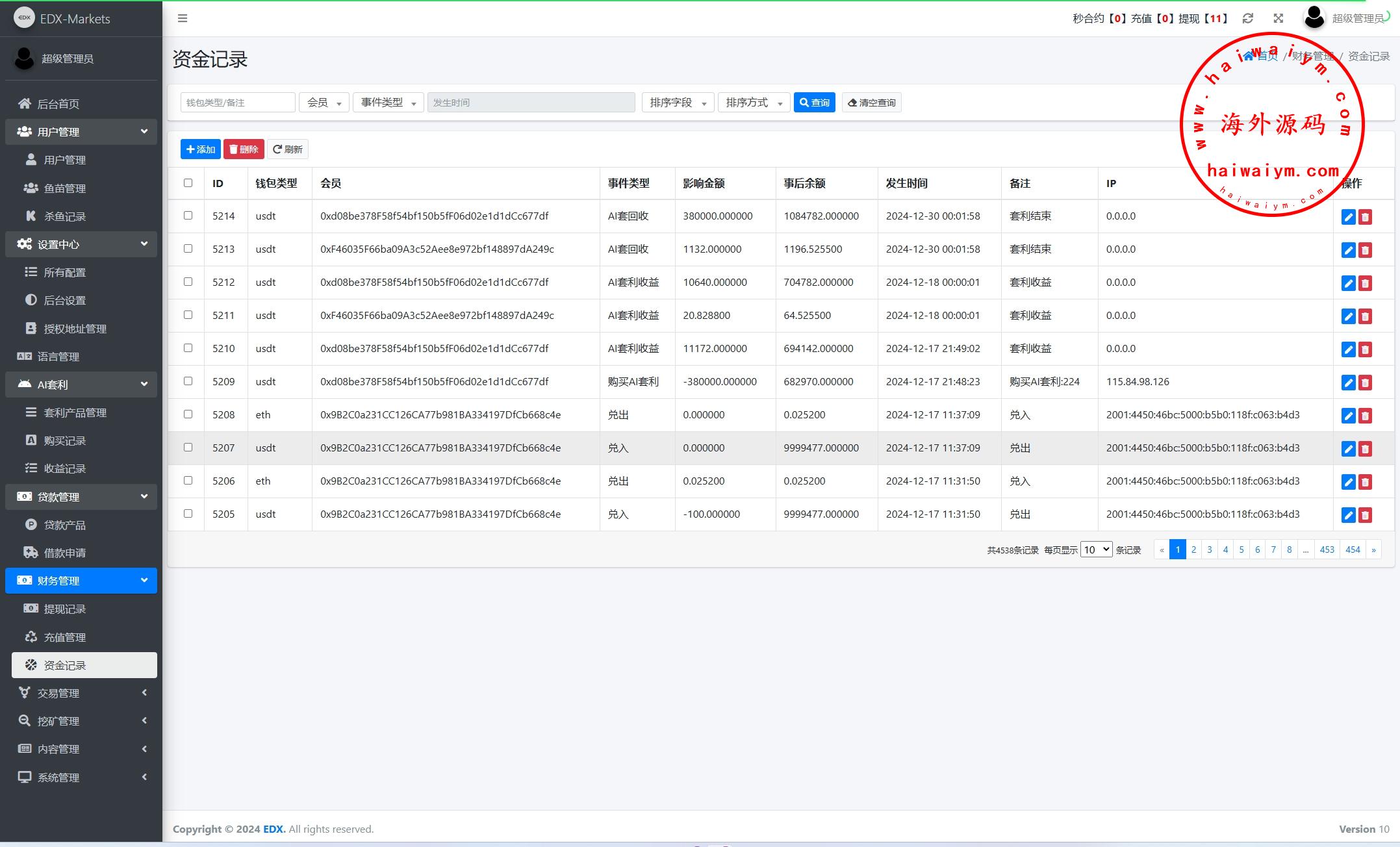
Task: Click edit pencil icon for record 5206
Action: click(x=1348, y=482)
